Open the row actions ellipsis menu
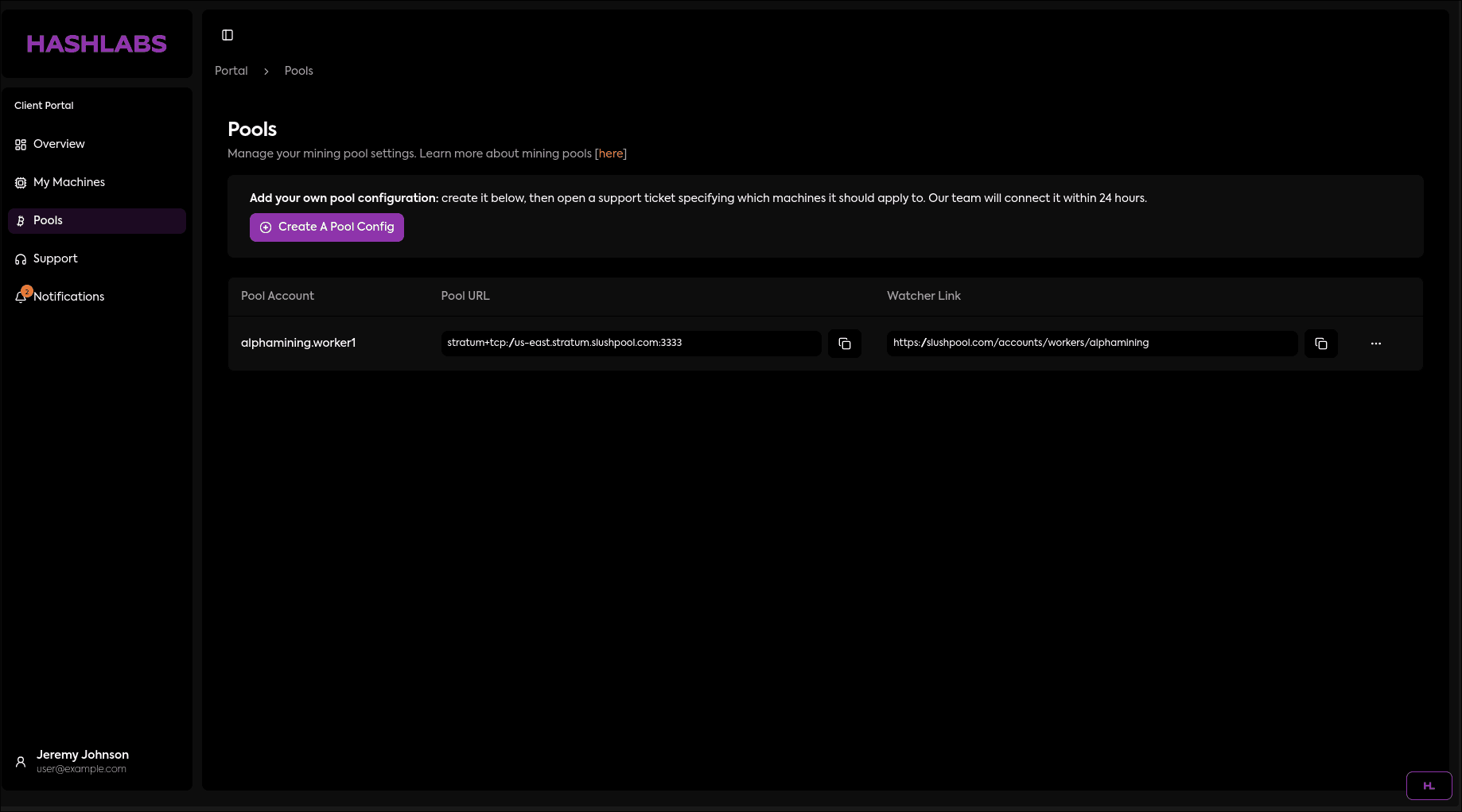Image resolution: width=1462 pixels, height=812 pixels. click(1376, 344)
